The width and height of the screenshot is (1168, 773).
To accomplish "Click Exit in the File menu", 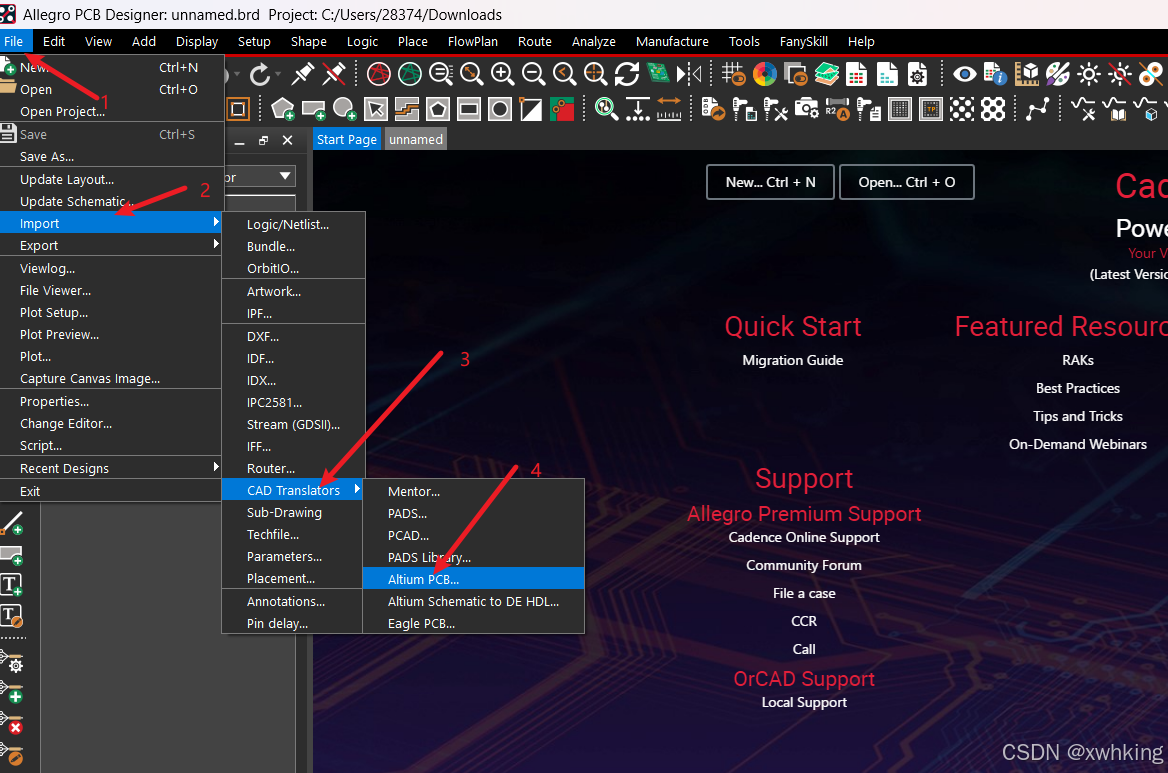I will 112,492.
